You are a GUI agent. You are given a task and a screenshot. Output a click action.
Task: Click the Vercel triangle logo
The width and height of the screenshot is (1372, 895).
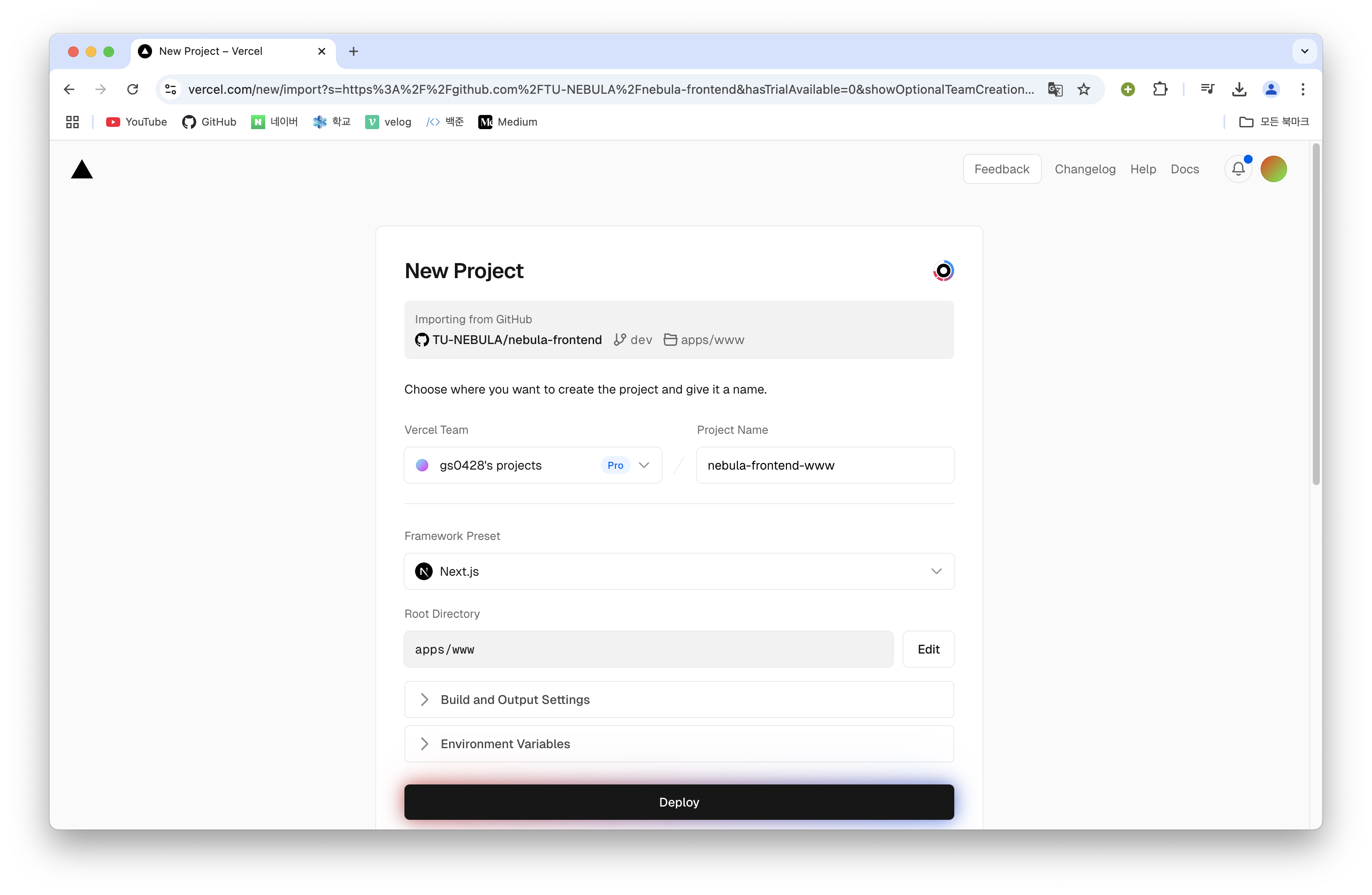(x=82, y=169)
